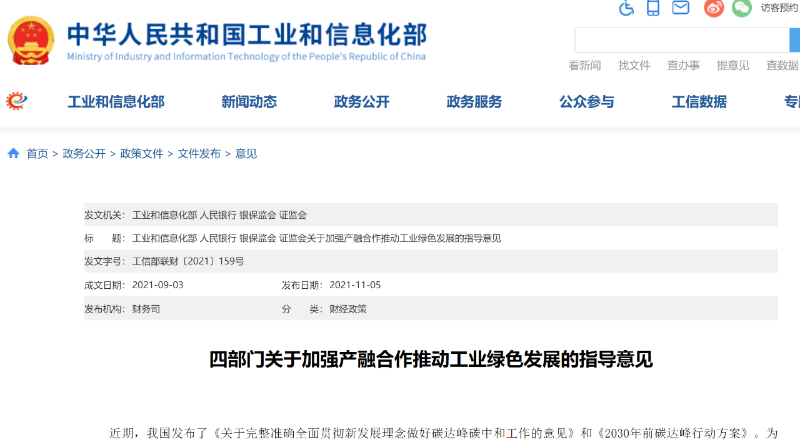Open 工业和信息化部 navigation menu

116,102
